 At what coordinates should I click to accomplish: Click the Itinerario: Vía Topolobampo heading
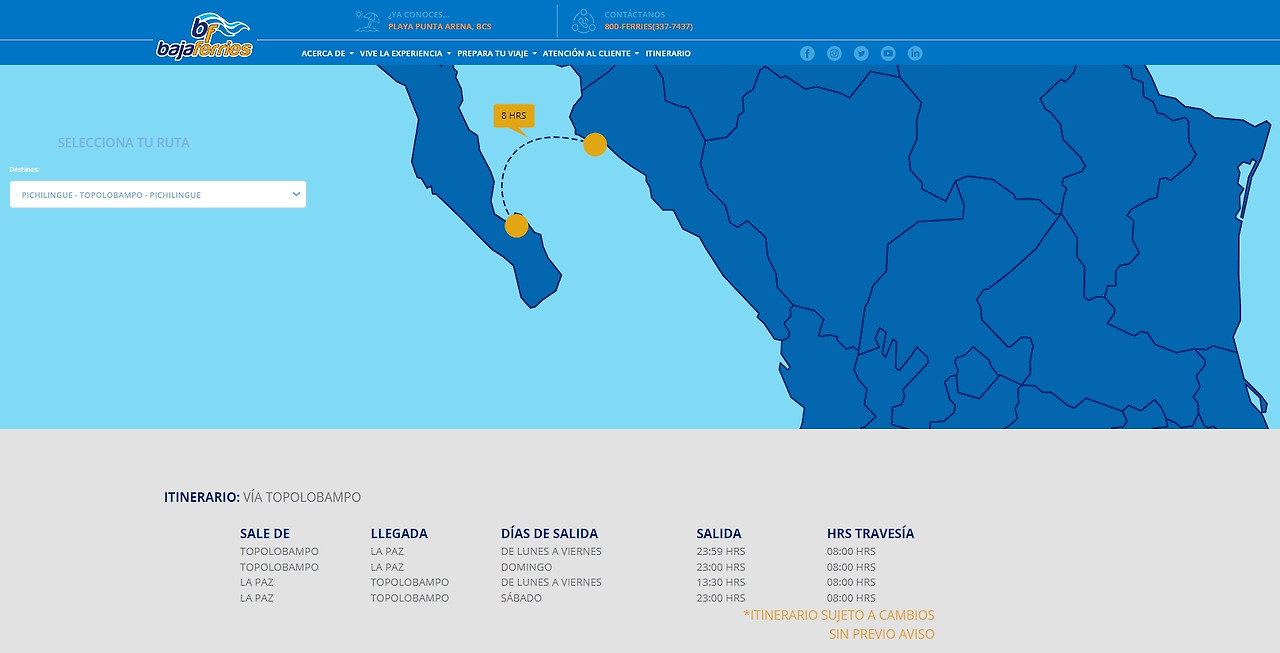click(263, 497)
